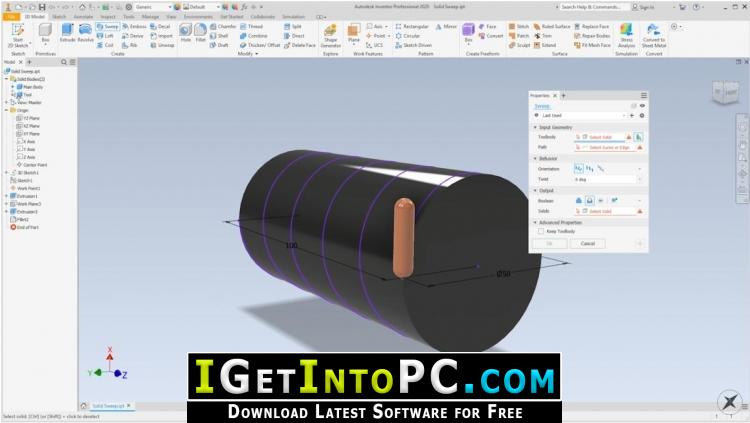Select the Rectangular pattern tool
Image resolution: width=750 pixels, height=423 pixels.
[x=412, y=27]
